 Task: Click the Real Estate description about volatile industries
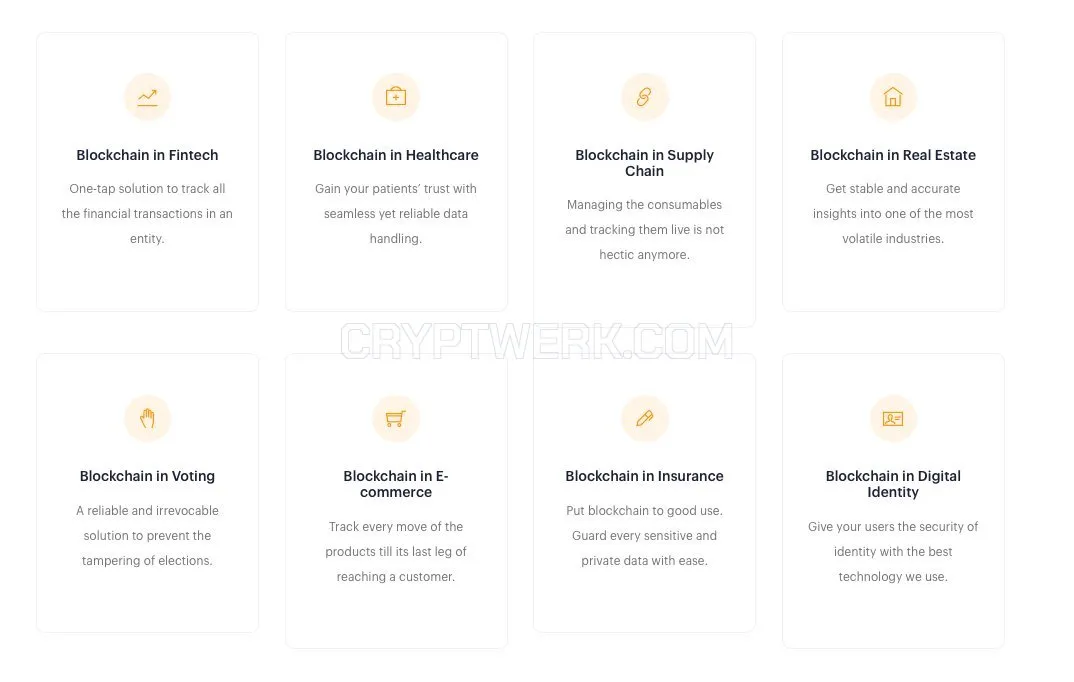(x=893, y=214)
